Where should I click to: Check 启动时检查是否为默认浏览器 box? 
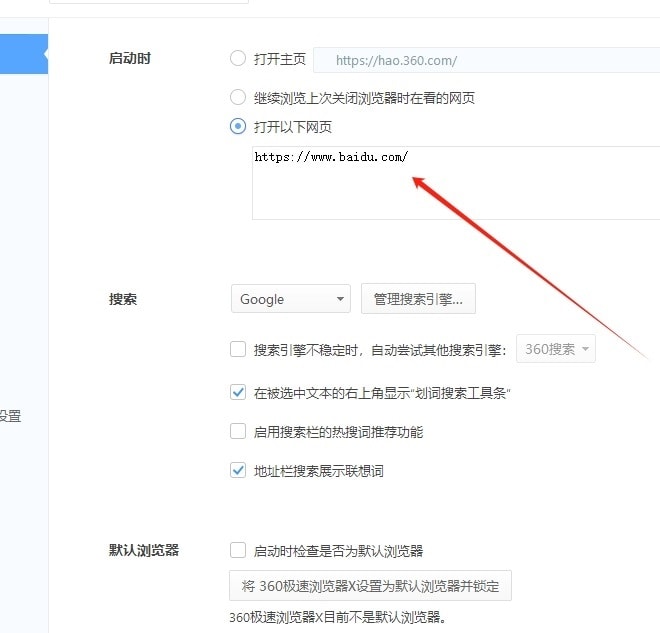click(x=238, y=550)
